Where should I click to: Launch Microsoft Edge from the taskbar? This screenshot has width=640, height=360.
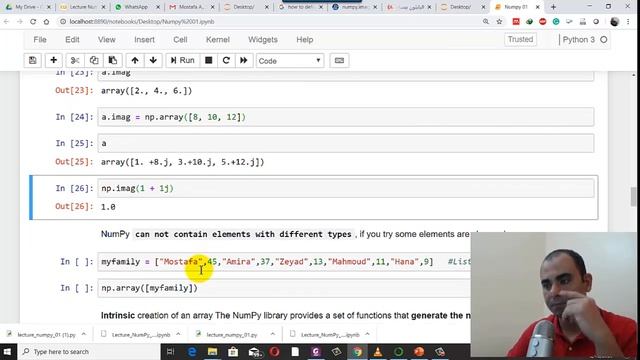pyautogui.click(x=191, y=351)
